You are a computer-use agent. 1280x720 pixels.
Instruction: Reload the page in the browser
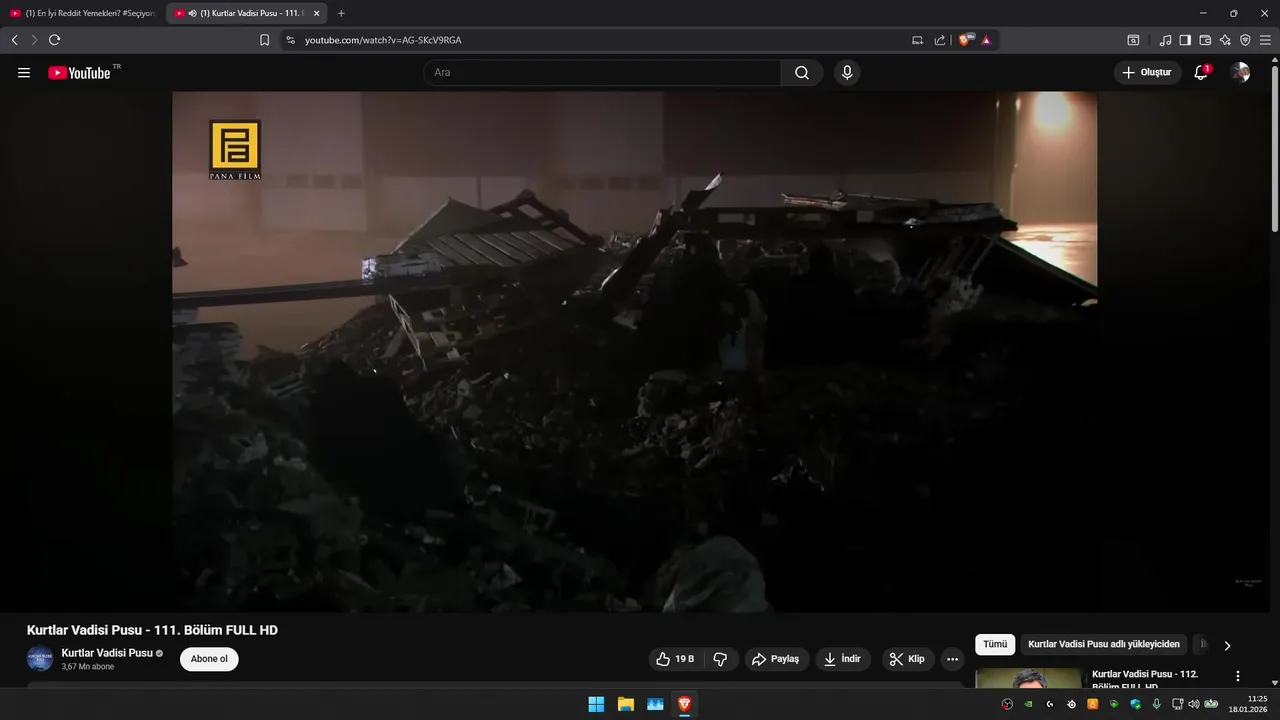(x=54, y=40)
